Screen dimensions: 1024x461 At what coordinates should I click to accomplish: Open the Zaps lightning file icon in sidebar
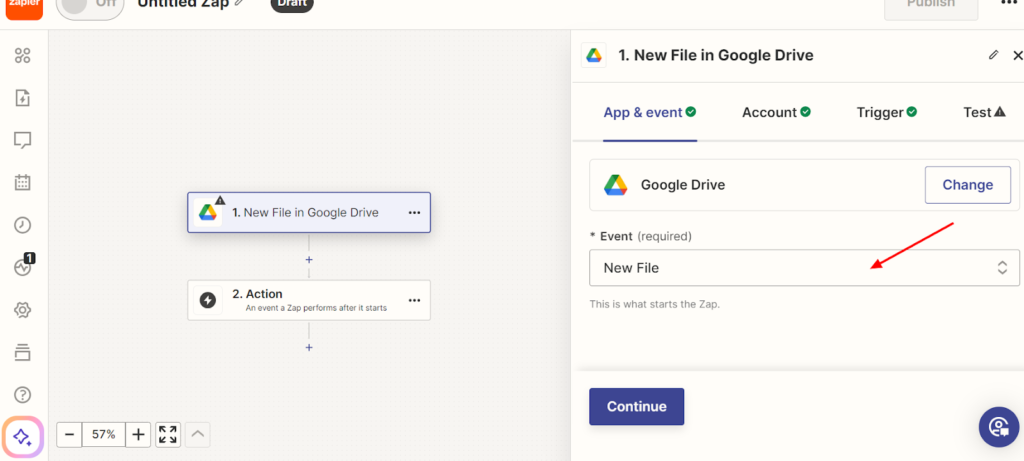22,98
